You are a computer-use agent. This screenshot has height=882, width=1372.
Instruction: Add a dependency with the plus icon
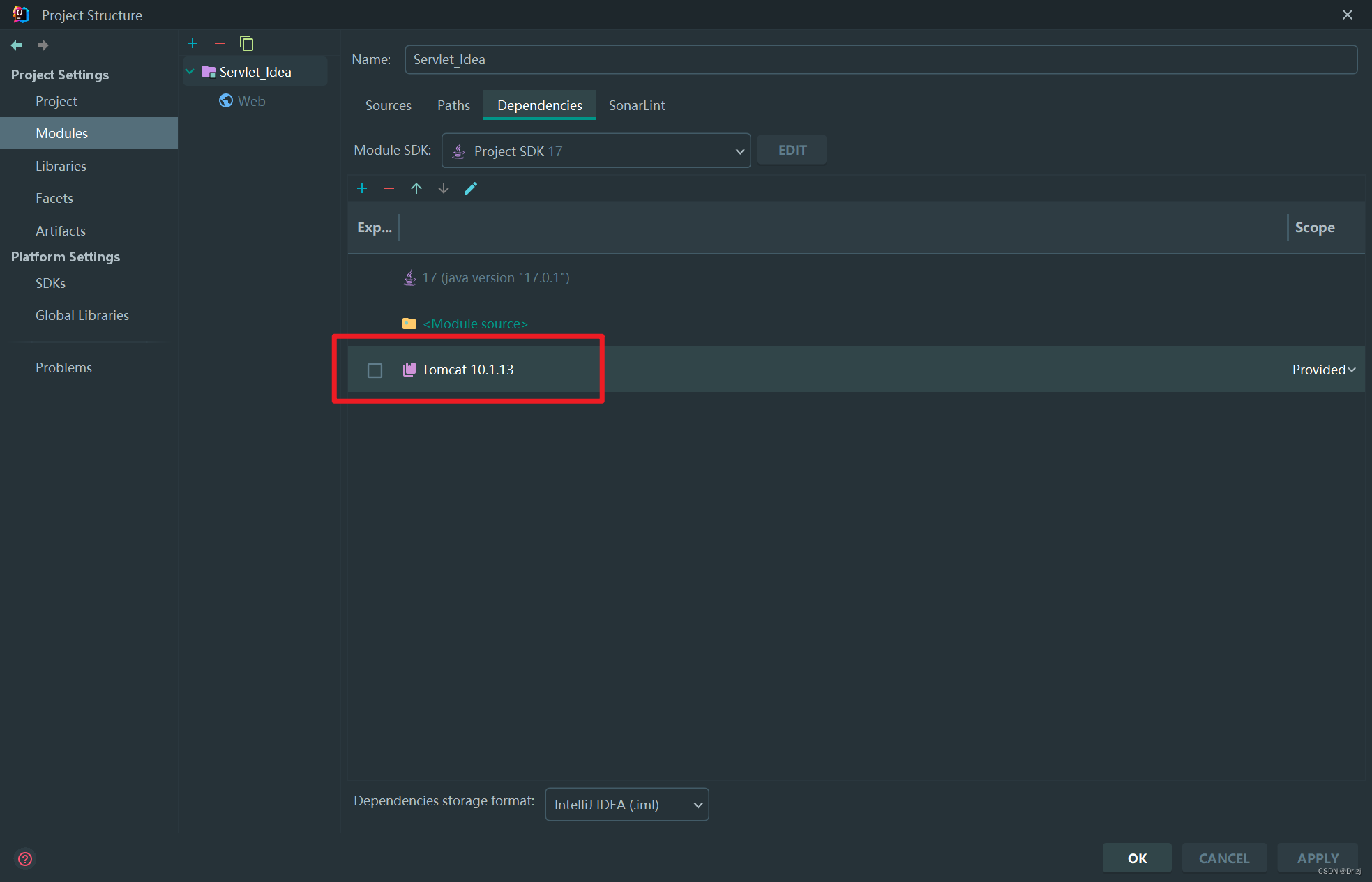pyautogui.click(x=362, y=188)
